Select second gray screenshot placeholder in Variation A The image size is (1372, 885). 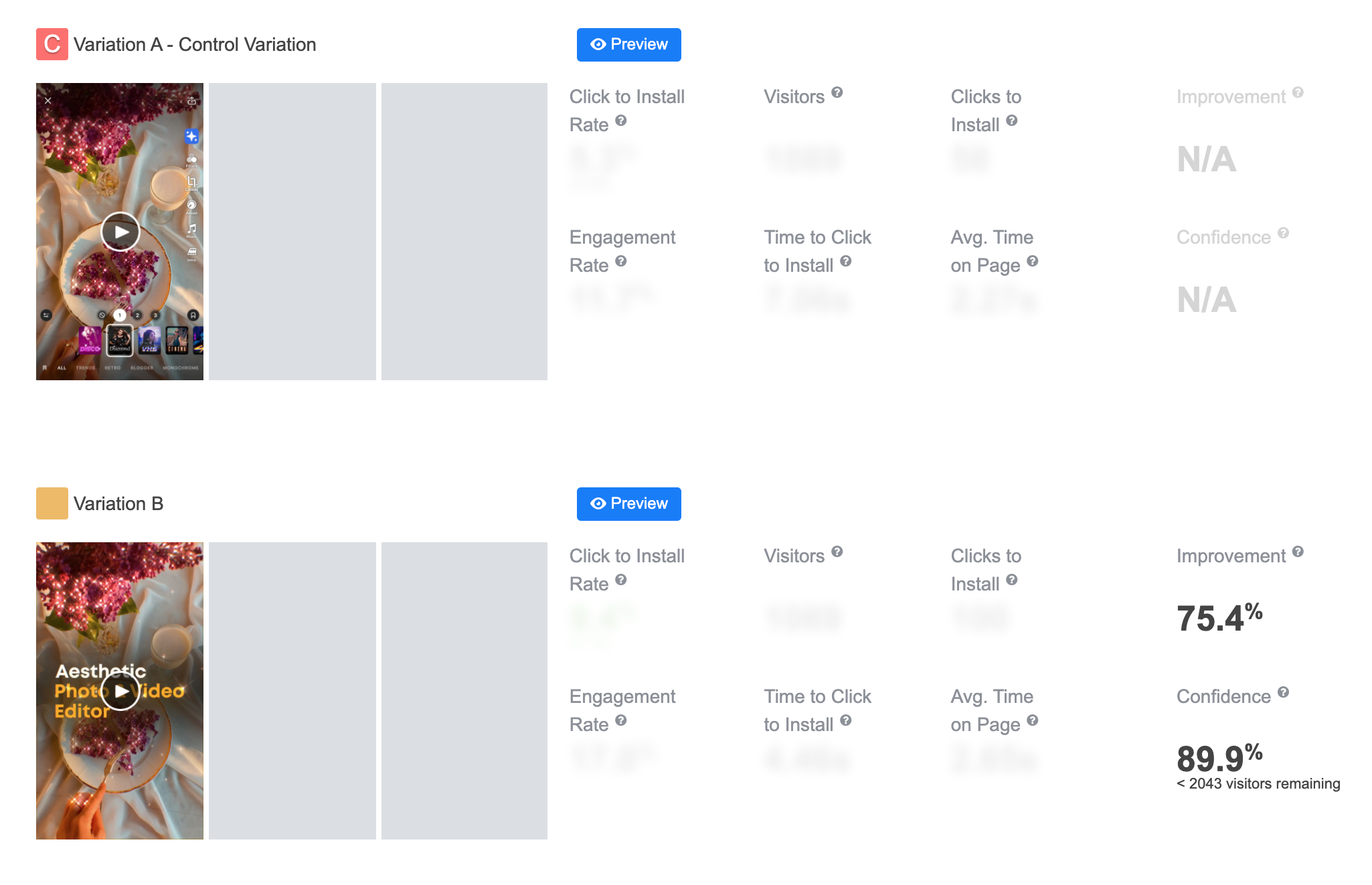(x=292, y=232)
